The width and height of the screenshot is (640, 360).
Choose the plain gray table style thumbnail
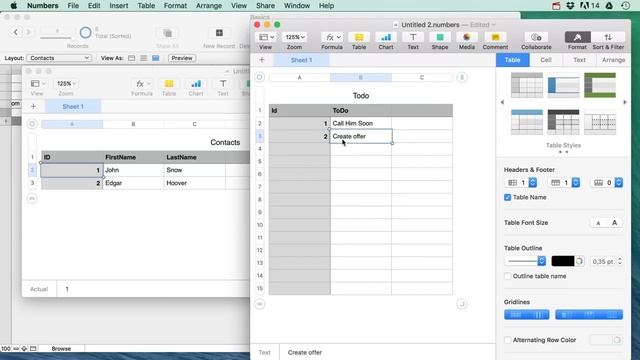pos(527,85)
